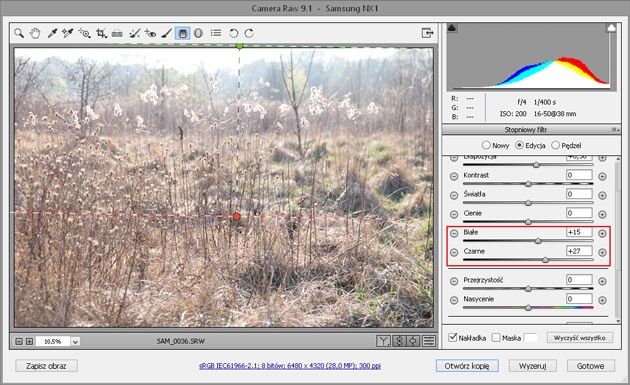
Task: Open the preferences list icon
Action: pyautogui.click(x=216, y=33)
